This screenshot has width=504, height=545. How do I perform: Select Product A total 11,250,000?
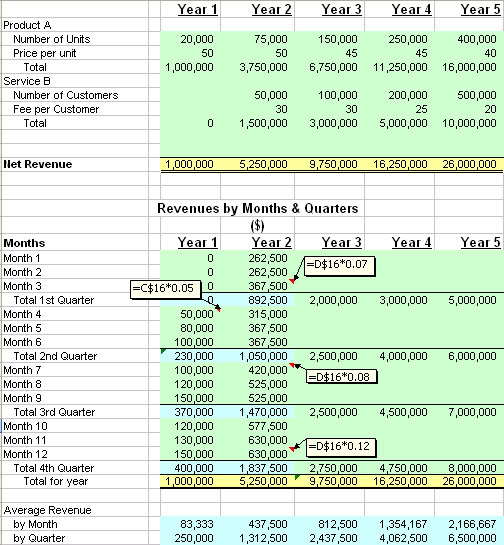[x=400, y=67]
